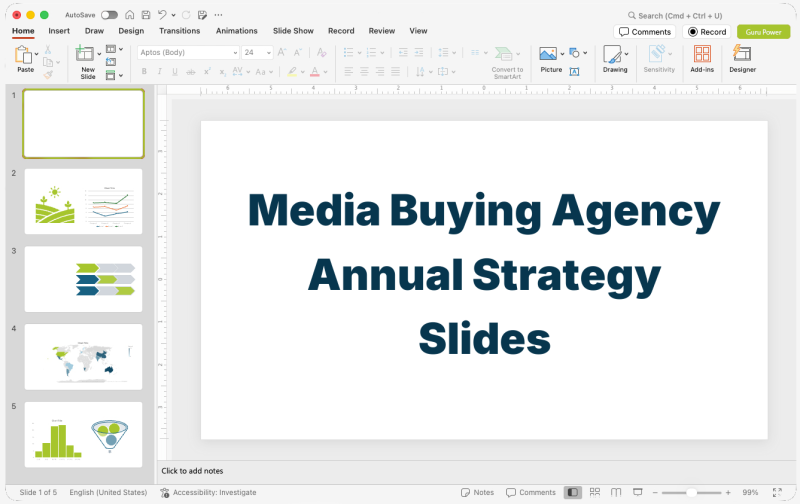Open the Drawing tools
The image size is (800, 504).
[615, 59]
